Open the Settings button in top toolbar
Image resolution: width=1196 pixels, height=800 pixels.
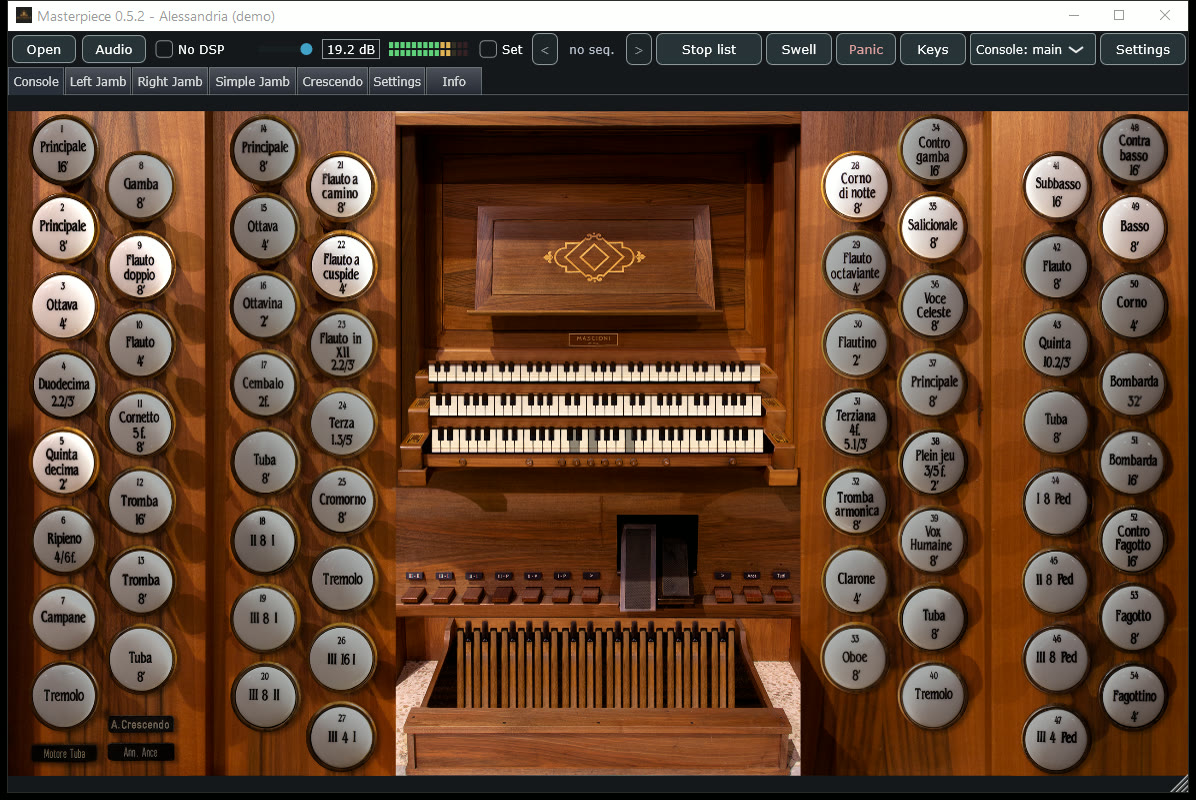pos(1143,50)
